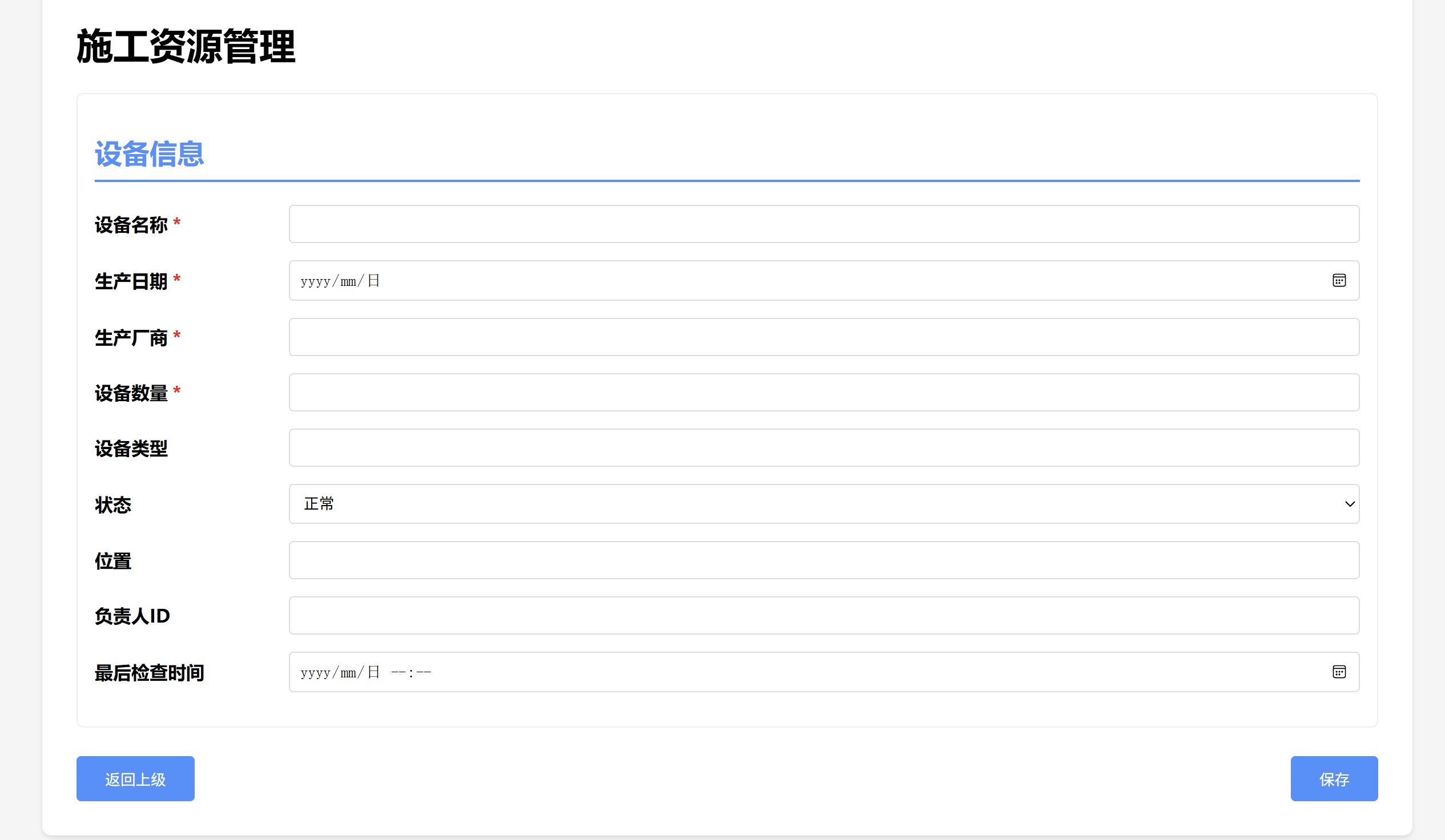Focus the 位置 input field
The width and height of the screenshot is (1445, 840).
point(823,560)
